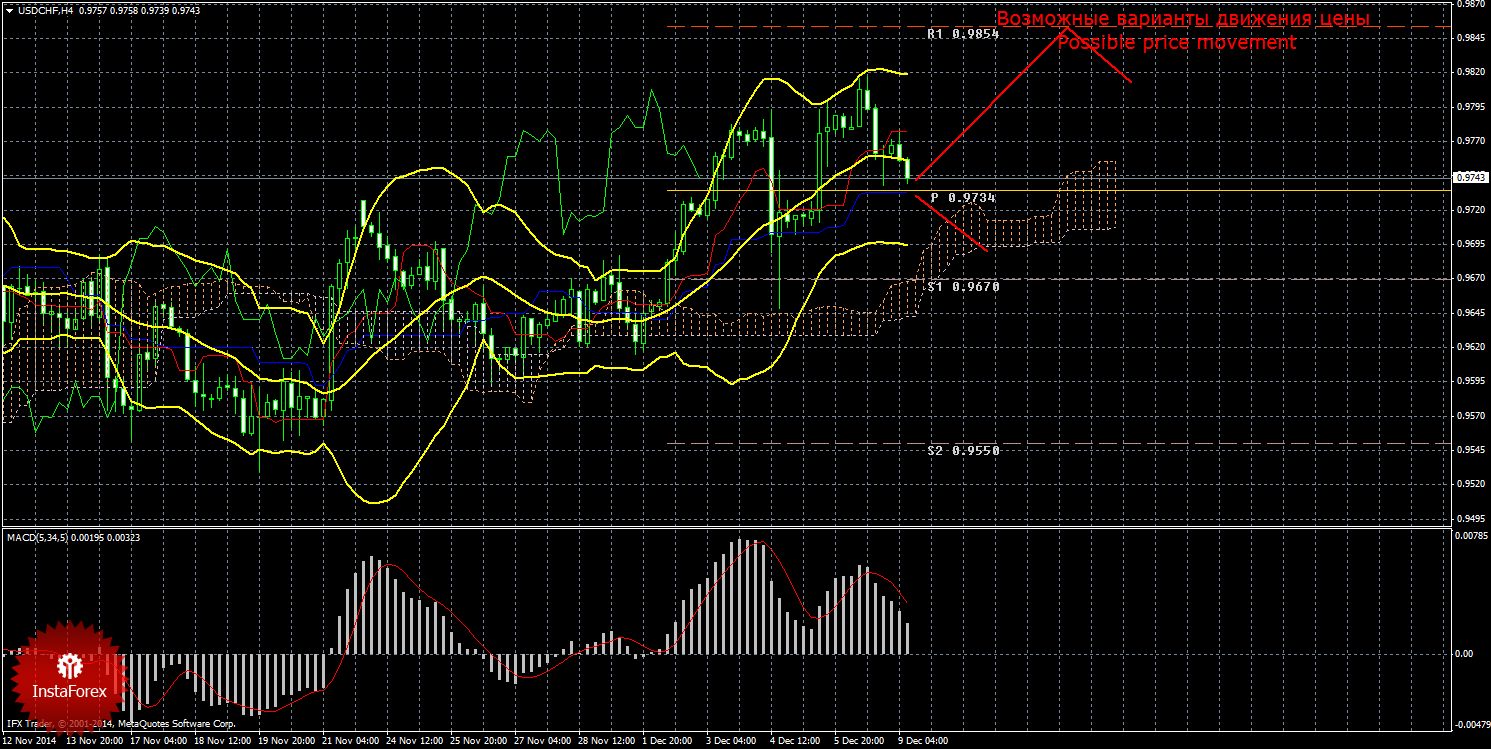Click the 0.9870 price axis label
Viewport: 1491px width, 749px height.
coord(1469,4)
